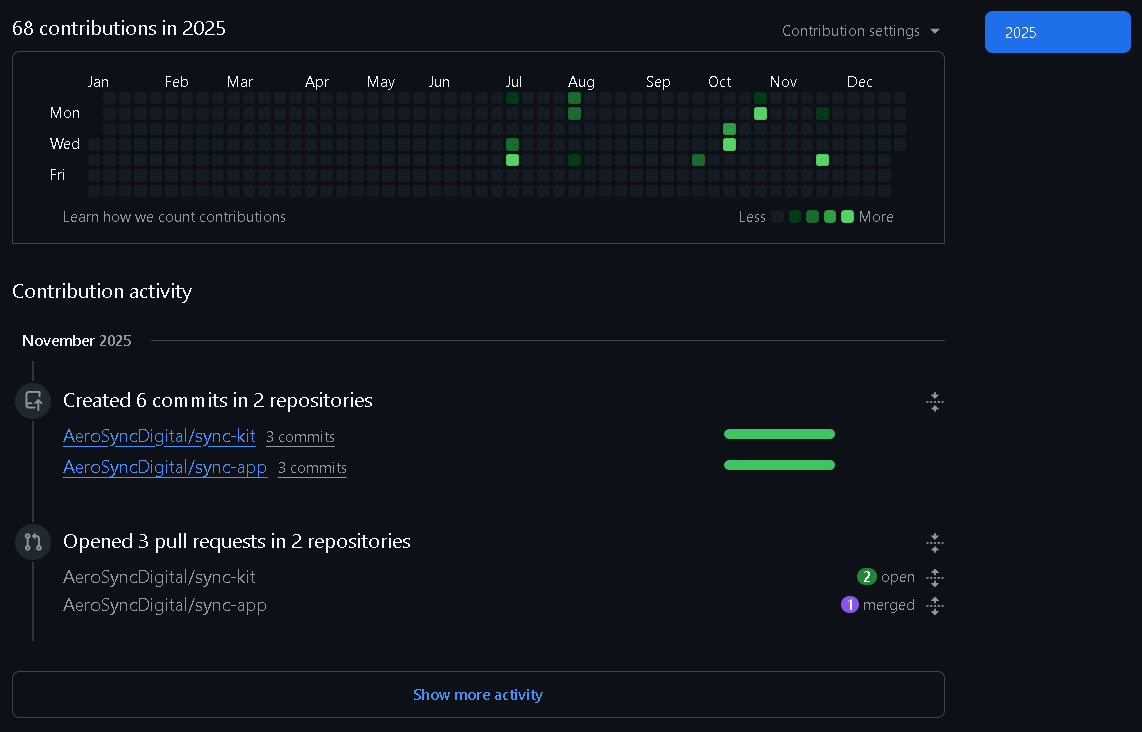Click the pull request icon beside "Opened 3 pull requests"
The height and width of the screenshot is (732, 1142).
(x=33, y=542)
